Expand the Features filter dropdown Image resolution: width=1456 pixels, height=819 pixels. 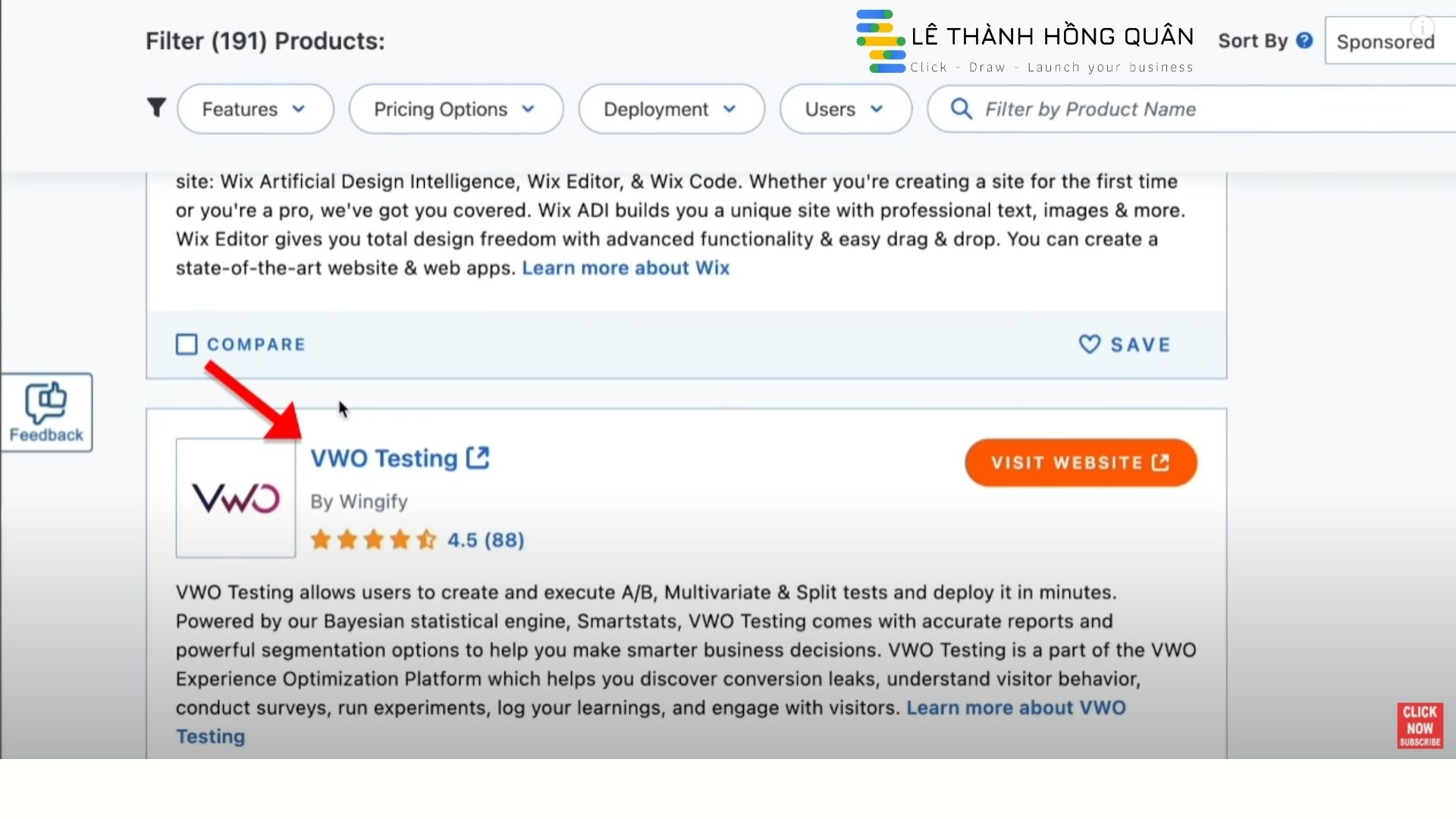click(255, 109)
